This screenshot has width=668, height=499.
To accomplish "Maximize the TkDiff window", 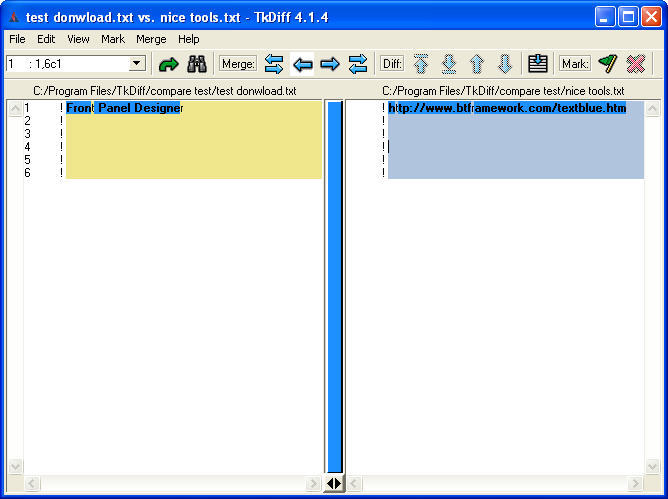I will [x=628, y=17].
